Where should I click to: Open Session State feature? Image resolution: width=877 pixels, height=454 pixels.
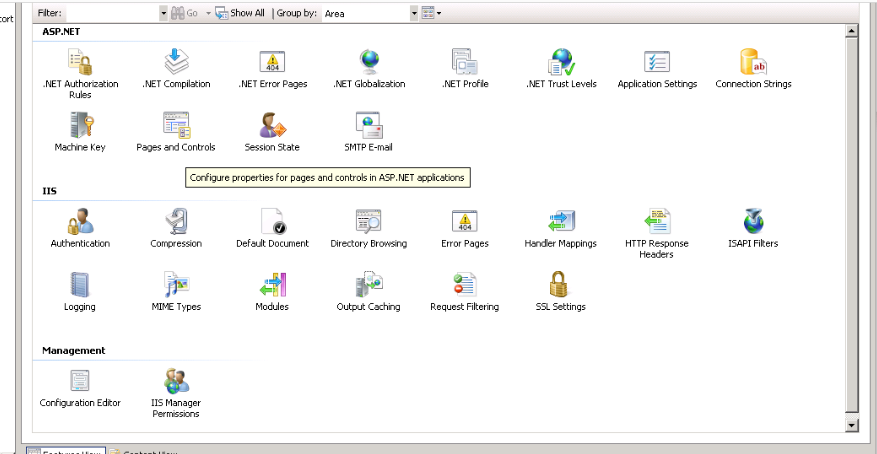coord(272,131)
